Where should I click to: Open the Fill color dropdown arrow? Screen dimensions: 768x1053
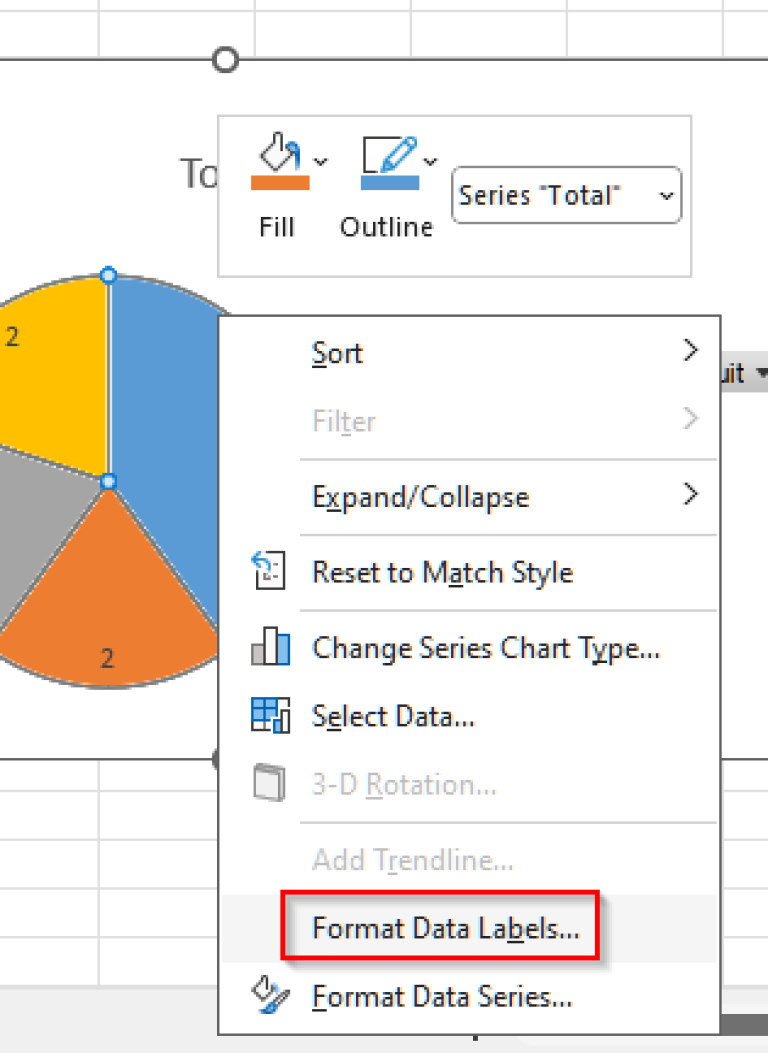coord(321,162)
